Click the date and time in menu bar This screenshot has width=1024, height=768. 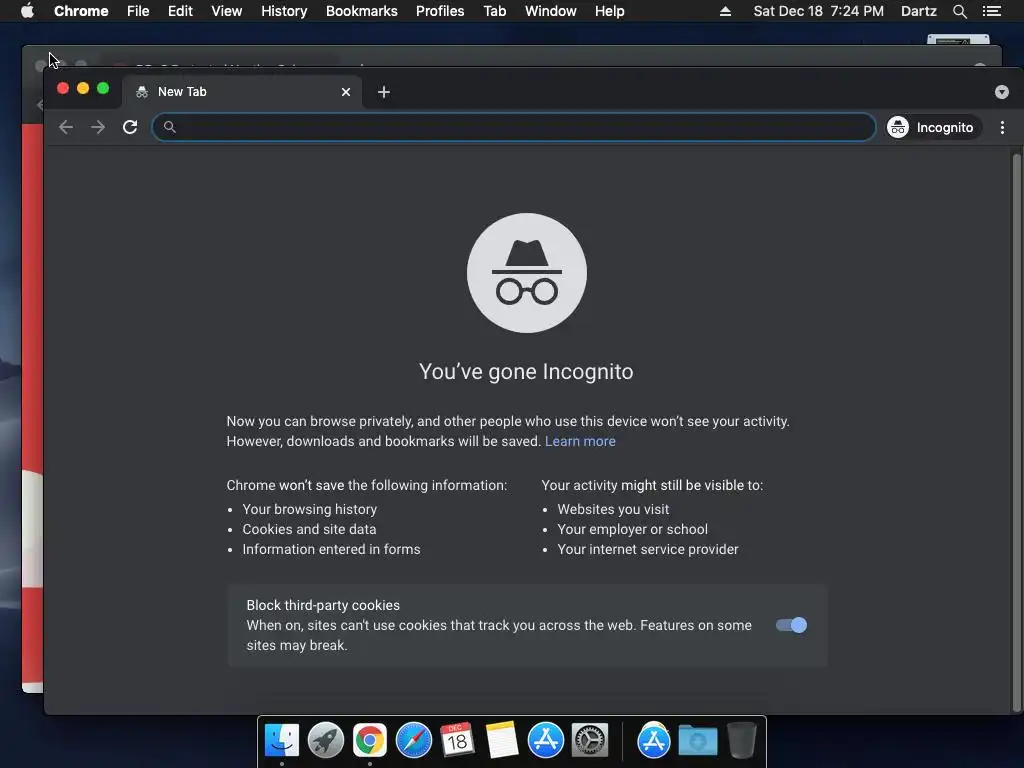818,11
